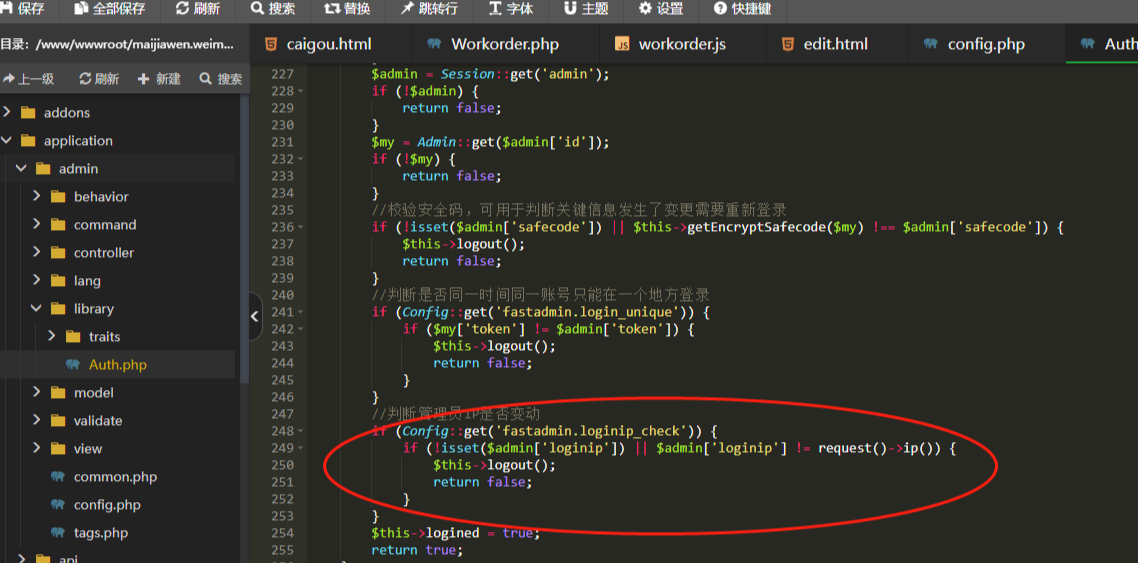The image size is (1138, 563).
Task: Switch to config.php tab
Action: tap(986, 44)
